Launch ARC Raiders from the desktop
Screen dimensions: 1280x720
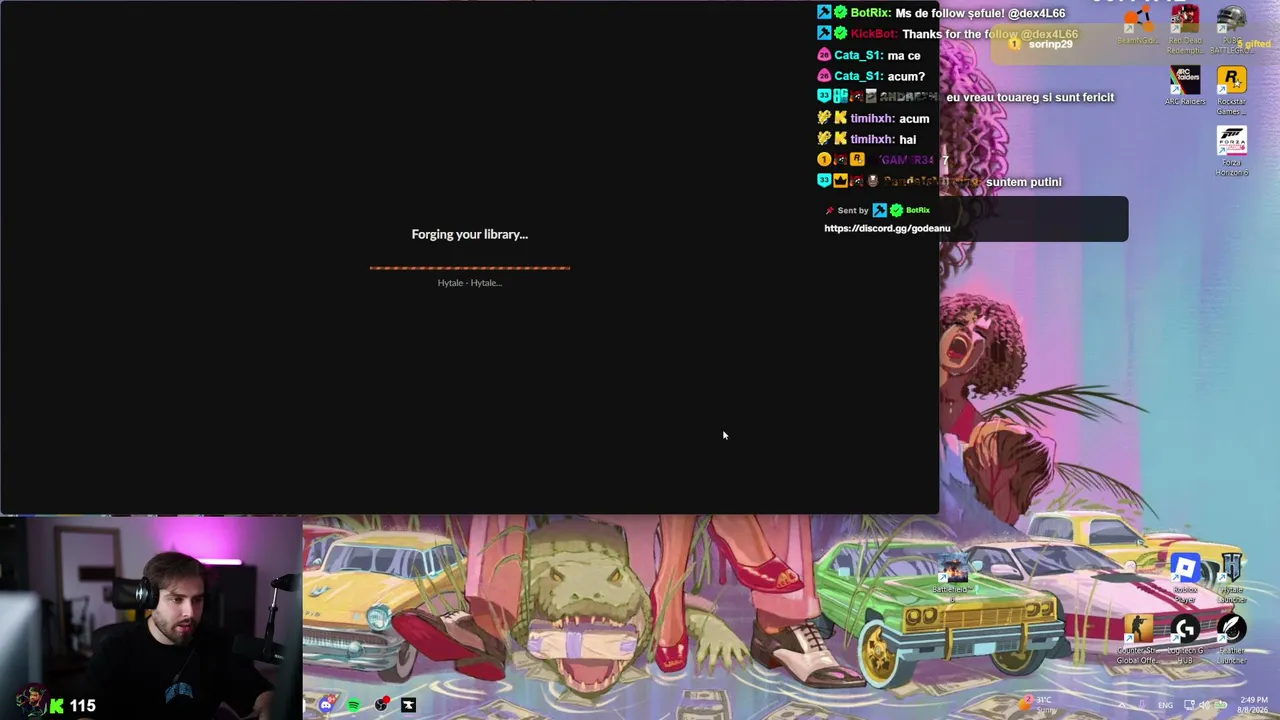pyautogui.click(x=1185, y=86)
